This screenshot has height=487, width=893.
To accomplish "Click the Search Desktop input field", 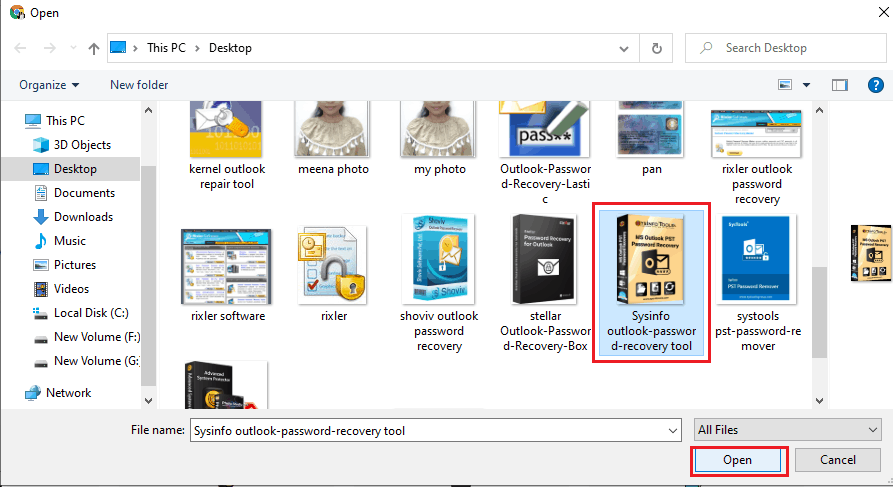I will point(790,48).
